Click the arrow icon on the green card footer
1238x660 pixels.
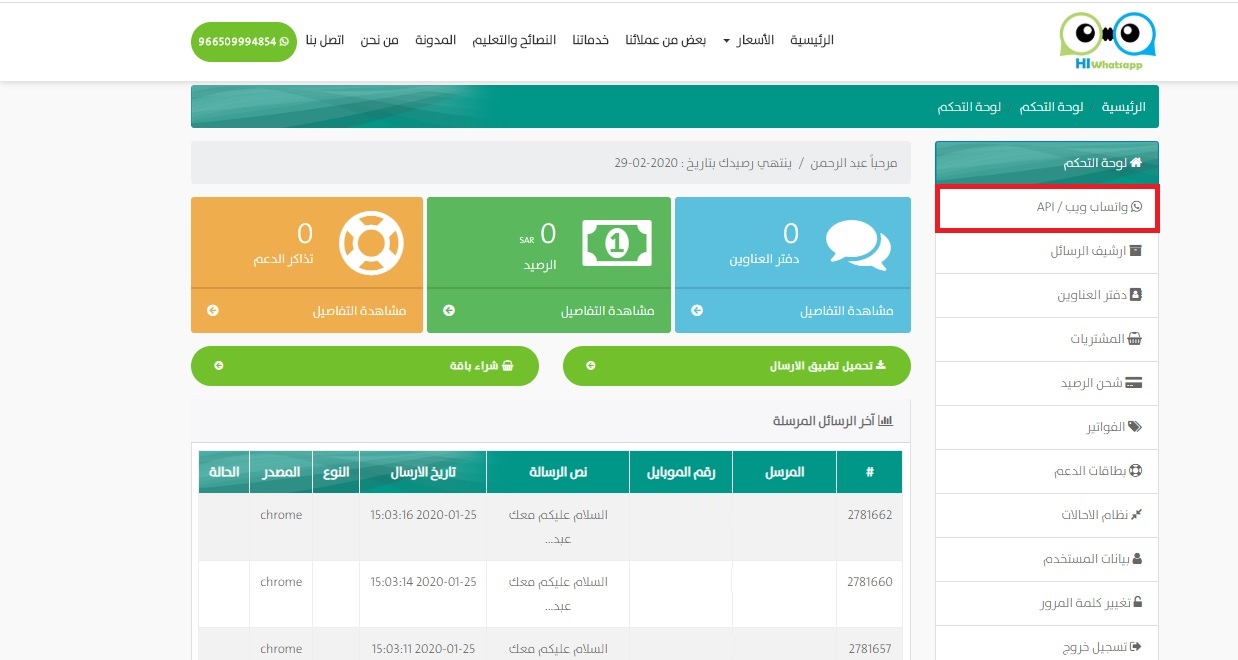coord(449,311)
